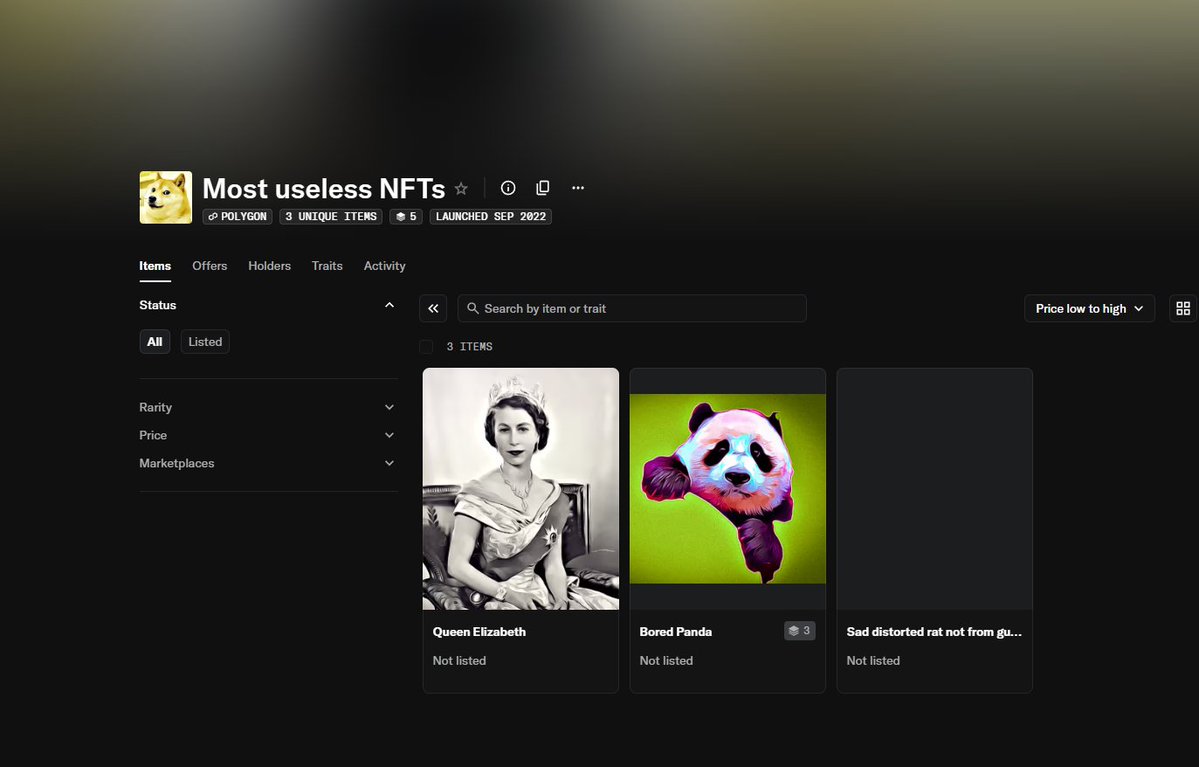
Task: Collapse the filter sidebar with double-chevron button
Action: (x=433, y=308)
